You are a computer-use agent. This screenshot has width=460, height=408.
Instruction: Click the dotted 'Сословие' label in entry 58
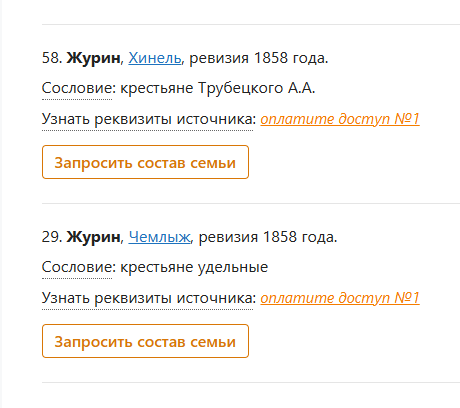coord(77,88)
